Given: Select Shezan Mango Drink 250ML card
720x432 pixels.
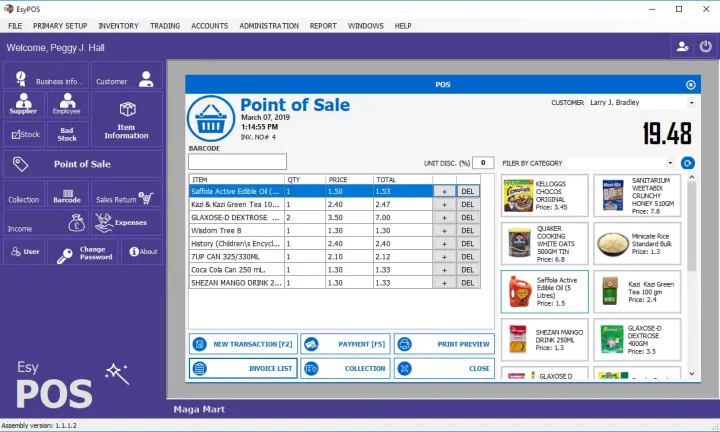Looking at the screenshot, I should (x=545, y=340).
